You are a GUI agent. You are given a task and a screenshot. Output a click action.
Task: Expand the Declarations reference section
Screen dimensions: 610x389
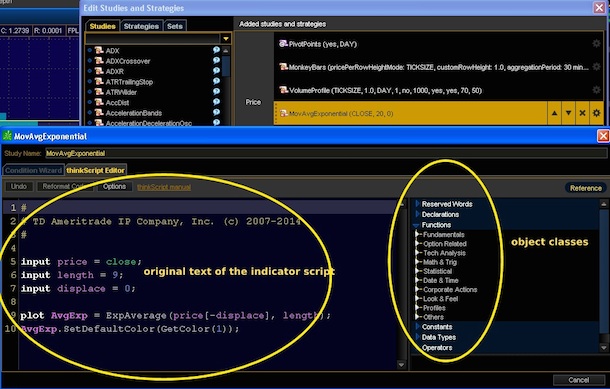[x=417, y=214]
